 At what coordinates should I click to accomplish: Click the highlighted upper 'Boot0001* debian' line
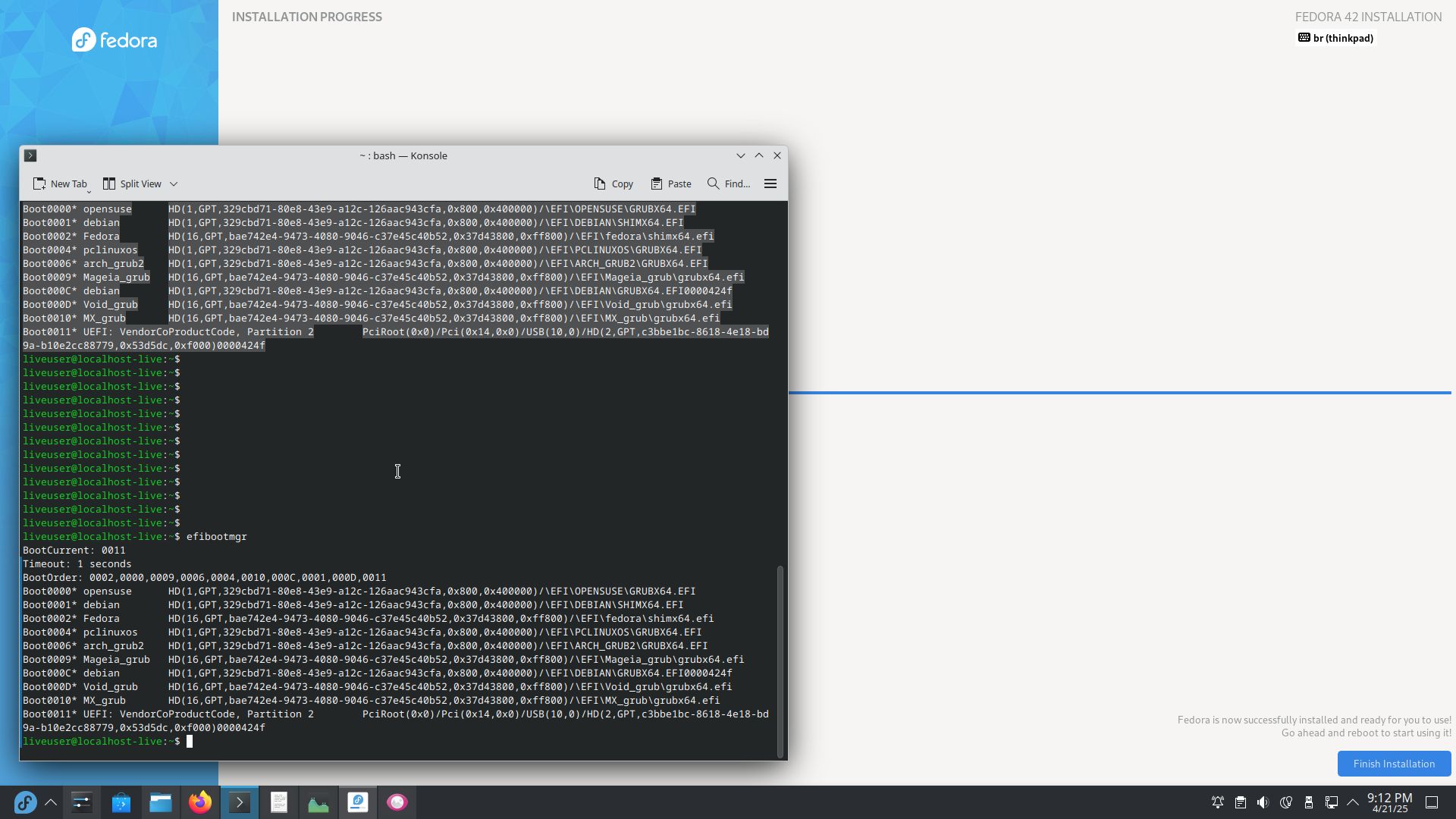point(353,222)
